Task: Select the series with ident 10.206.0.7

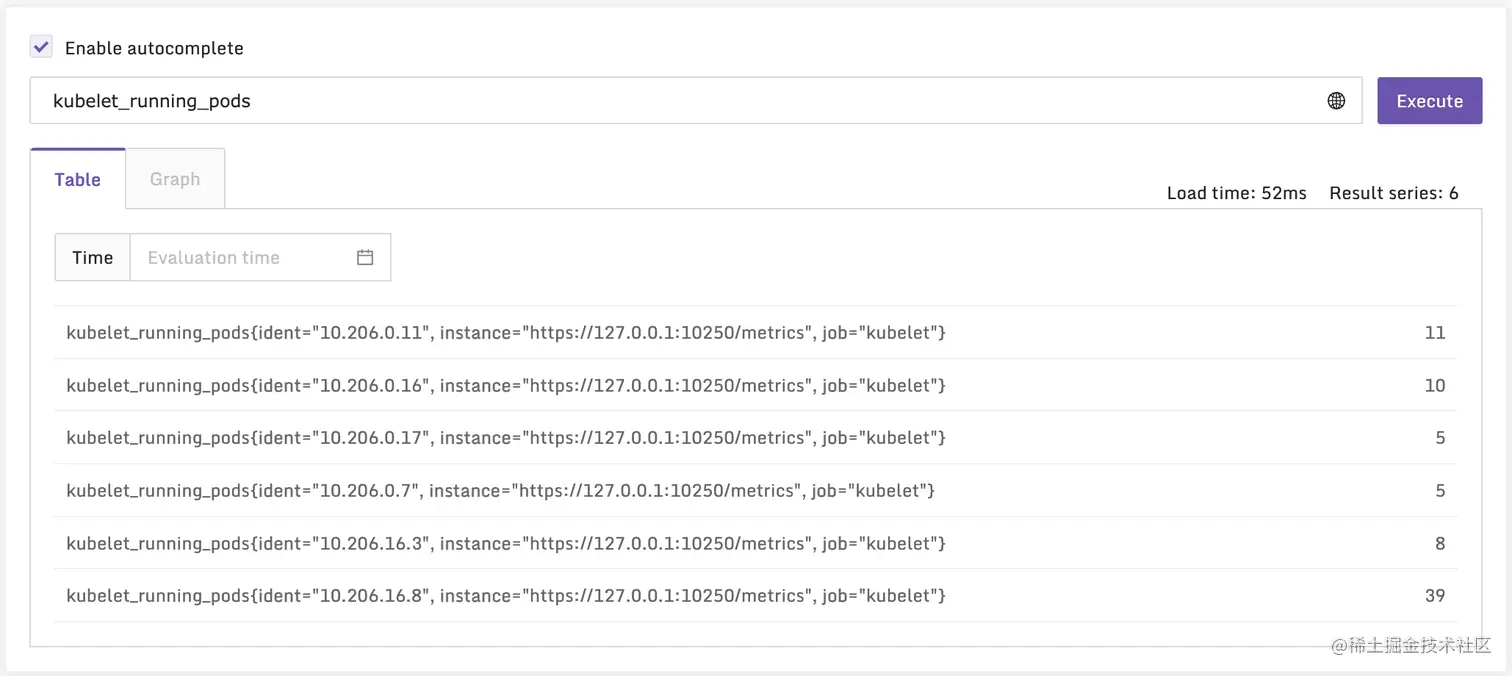Action: tap(500, 490)
